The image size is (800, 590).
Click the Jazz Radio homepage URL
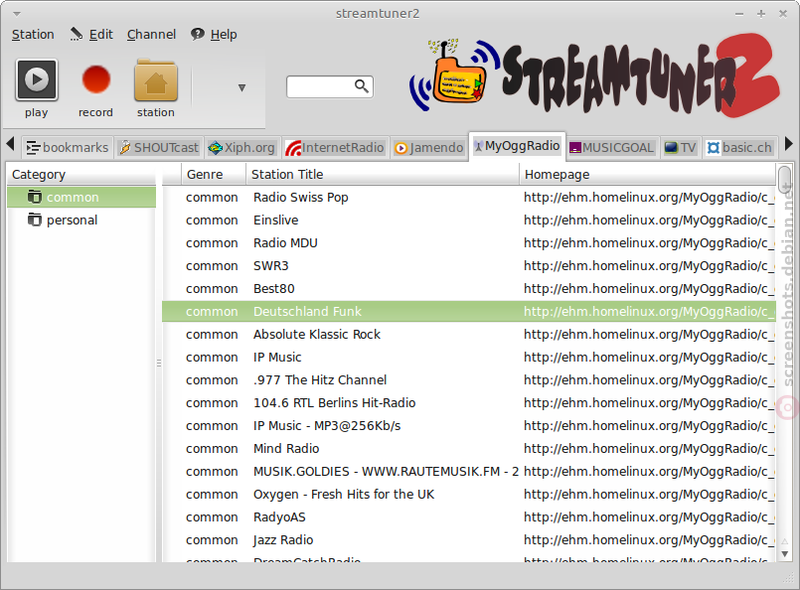point(649,540)
